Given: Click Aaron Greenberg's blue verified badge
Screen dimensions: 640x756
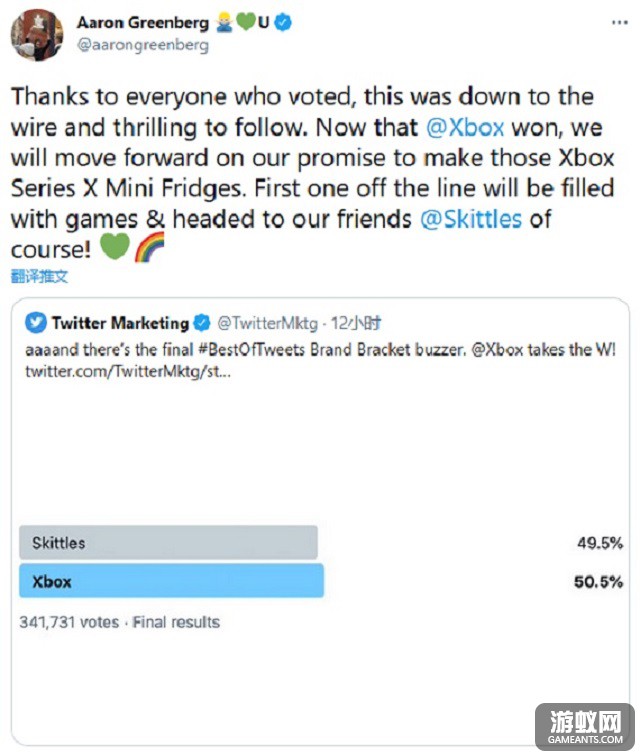Looking at the screenshot, I should [283, 22].
